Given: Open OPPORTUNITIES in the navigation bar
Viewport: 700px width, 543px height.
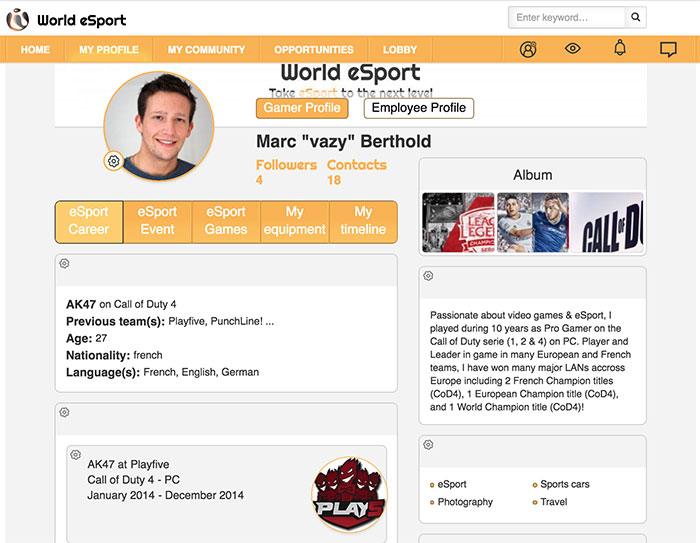Looking at the screenshot, I should click(314, 50).
